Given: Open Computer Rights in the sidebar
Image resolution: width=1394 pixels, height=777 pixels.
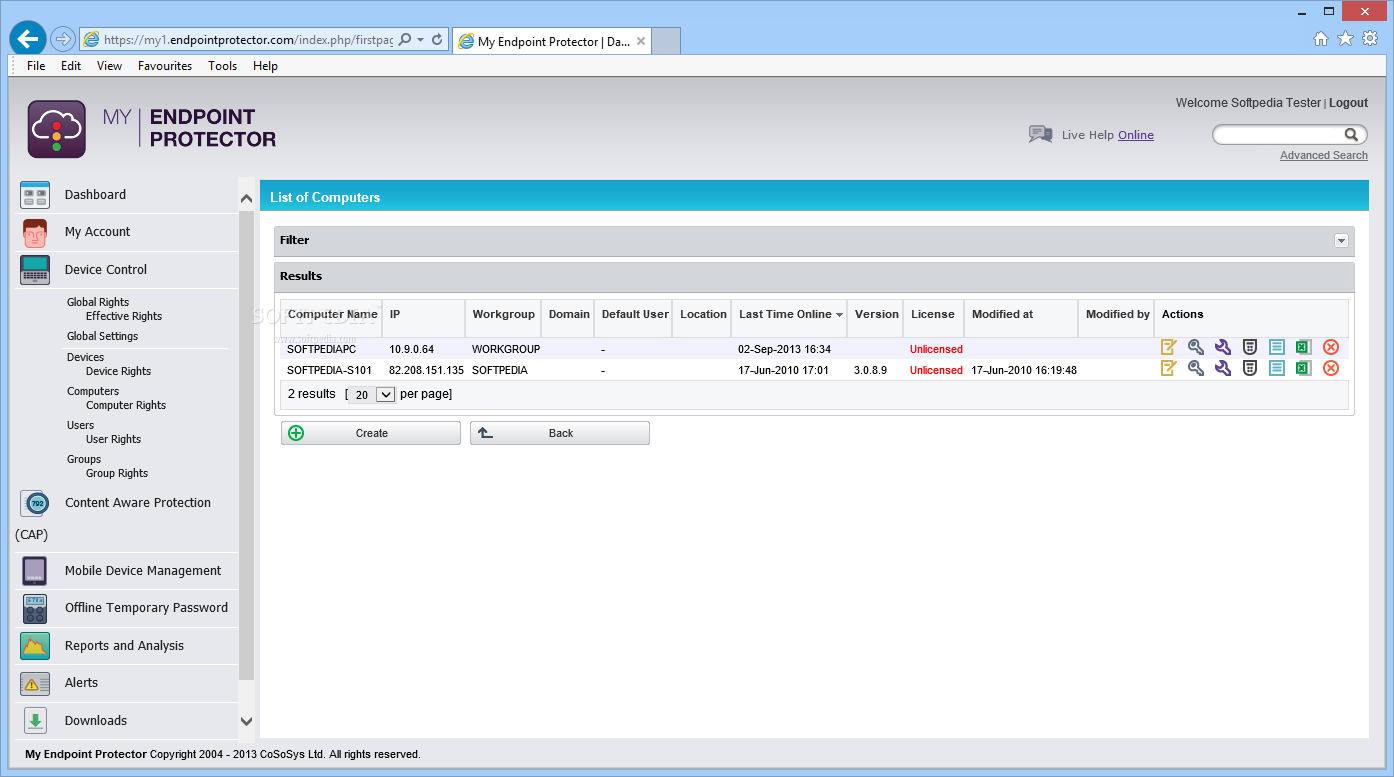Looking at the screenshot, I should (126, 405).
